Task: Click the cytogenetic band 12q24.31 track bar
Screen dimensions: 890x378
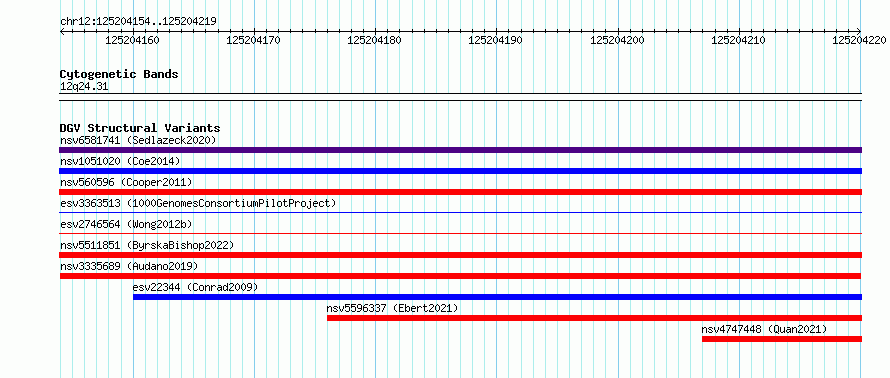Action: tap(460, 97)
